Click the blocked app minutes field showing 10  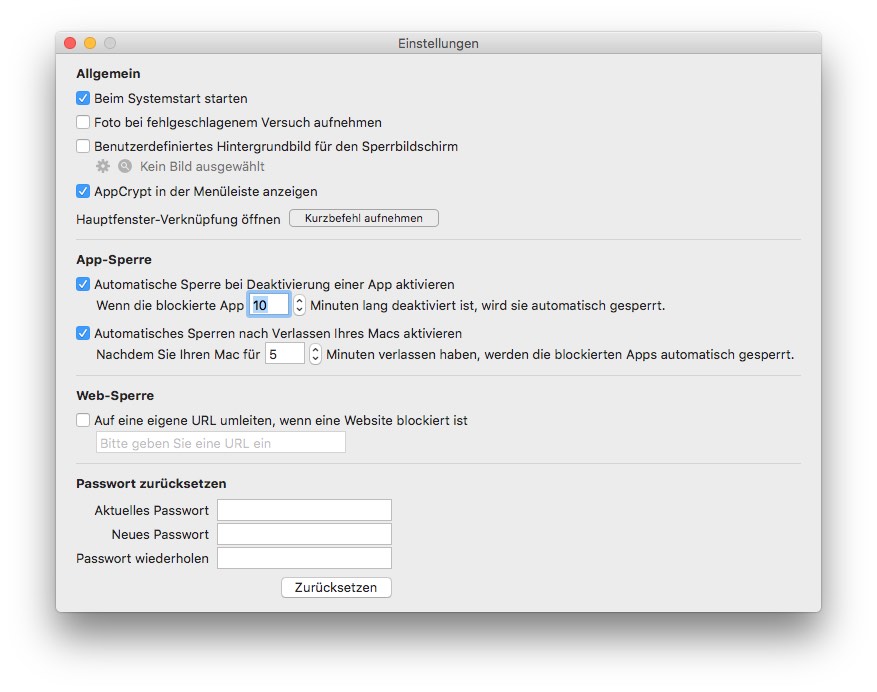(268, 305)
